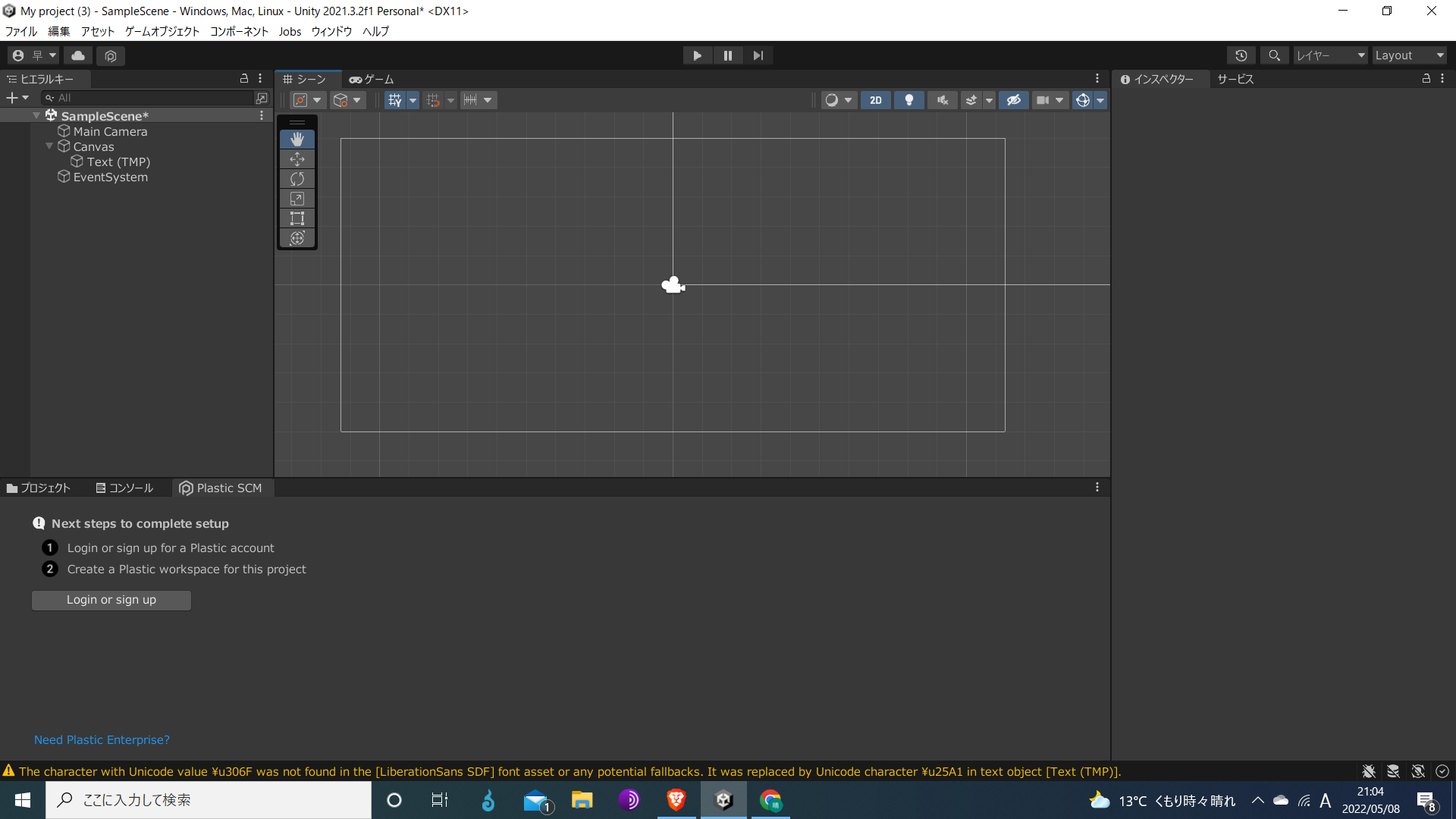Image resolution: width=1456 pixels, height=819 pixels.
Task: Switch to the ゲーム tab
Action: (372, 79)
